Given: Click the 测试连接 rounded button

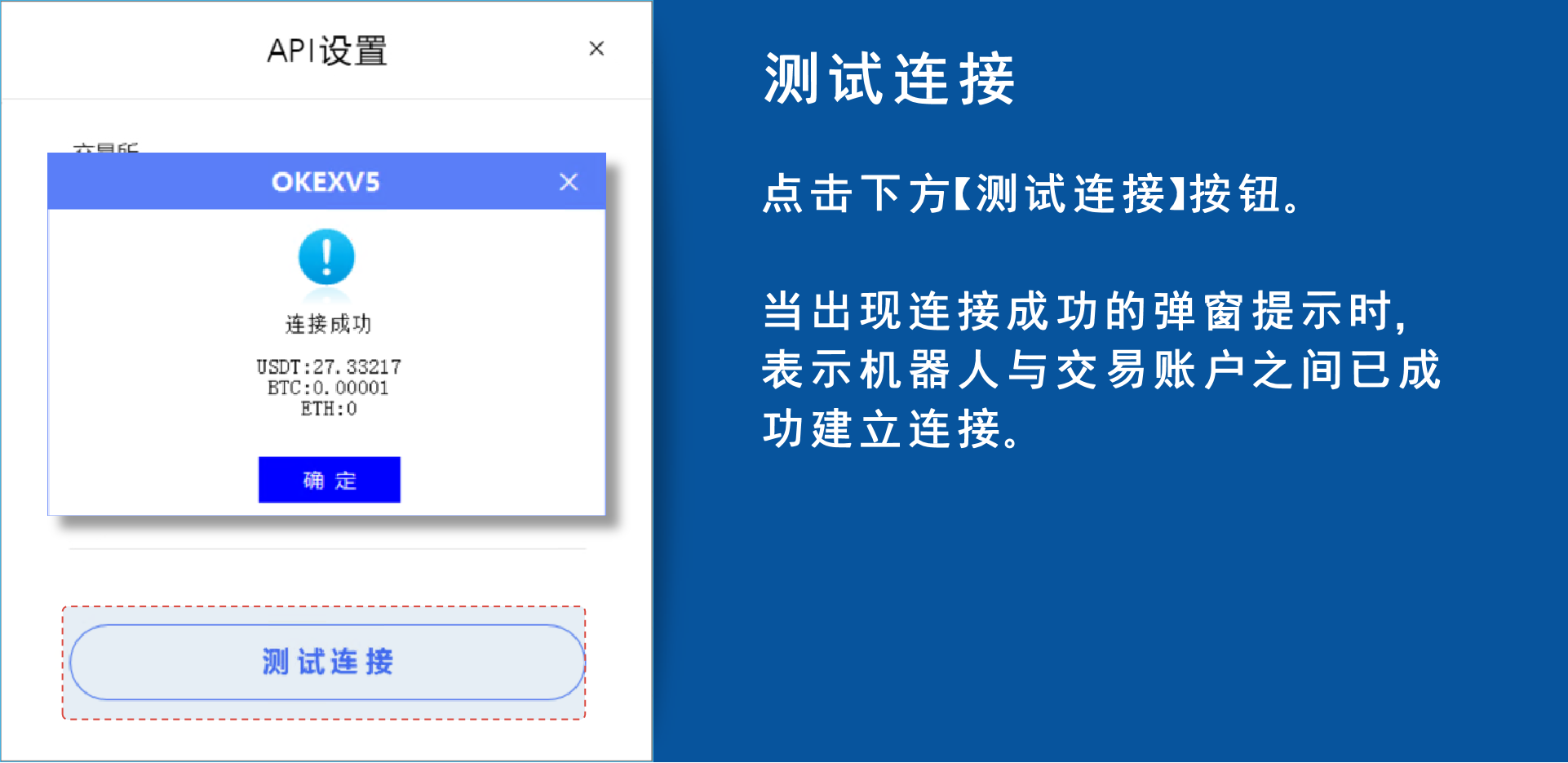Looking at the screenshot, I should click(x=327, y=662).
